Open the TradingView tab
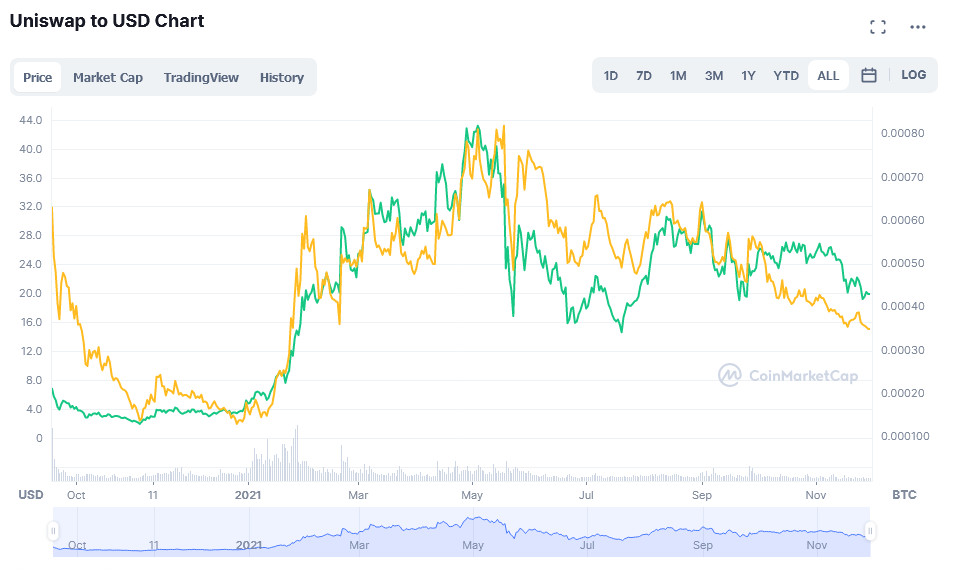The width and height of the screenshot is (956, 569). click(201, 77)
